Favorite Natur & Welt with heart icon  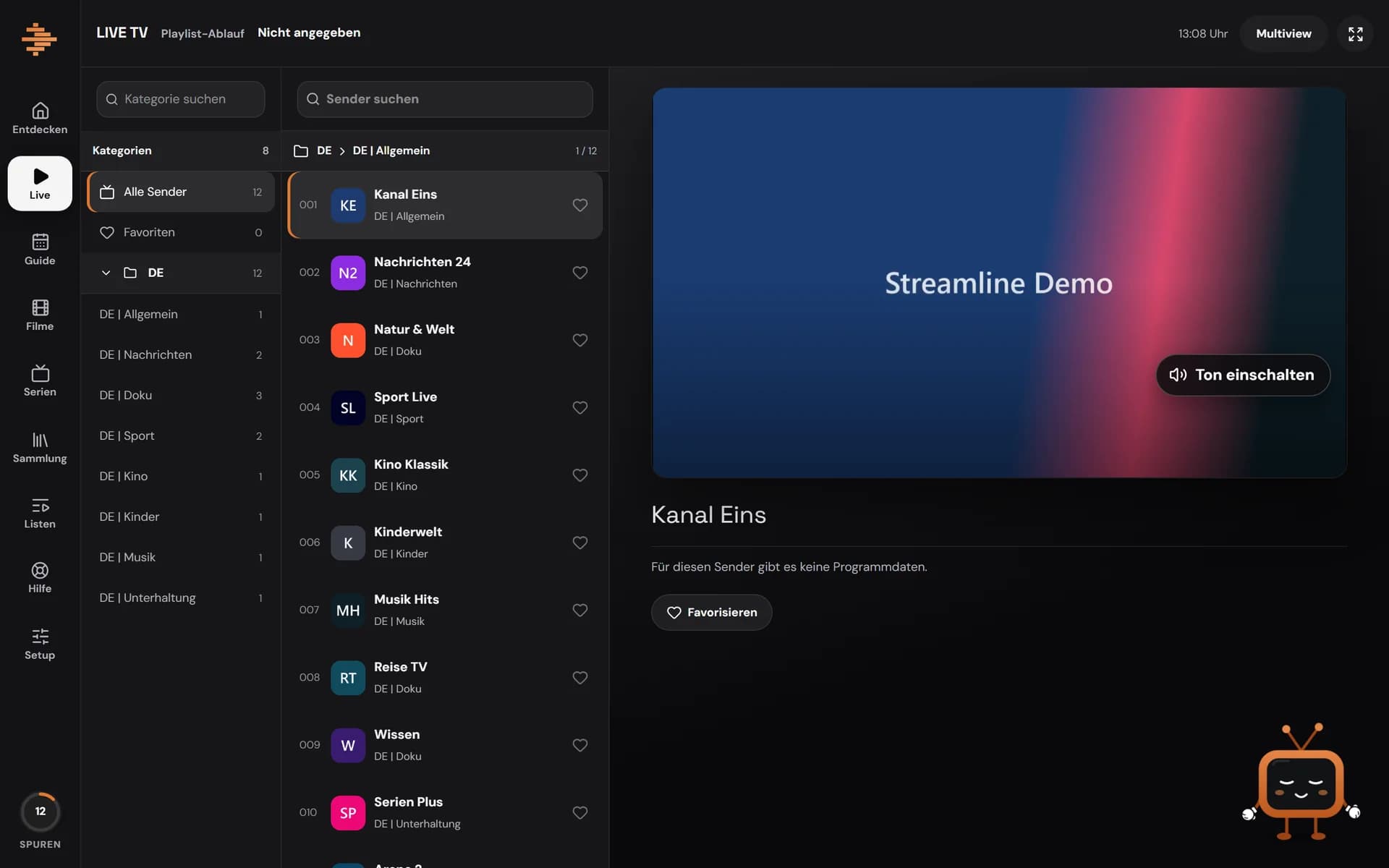point(580,340)
